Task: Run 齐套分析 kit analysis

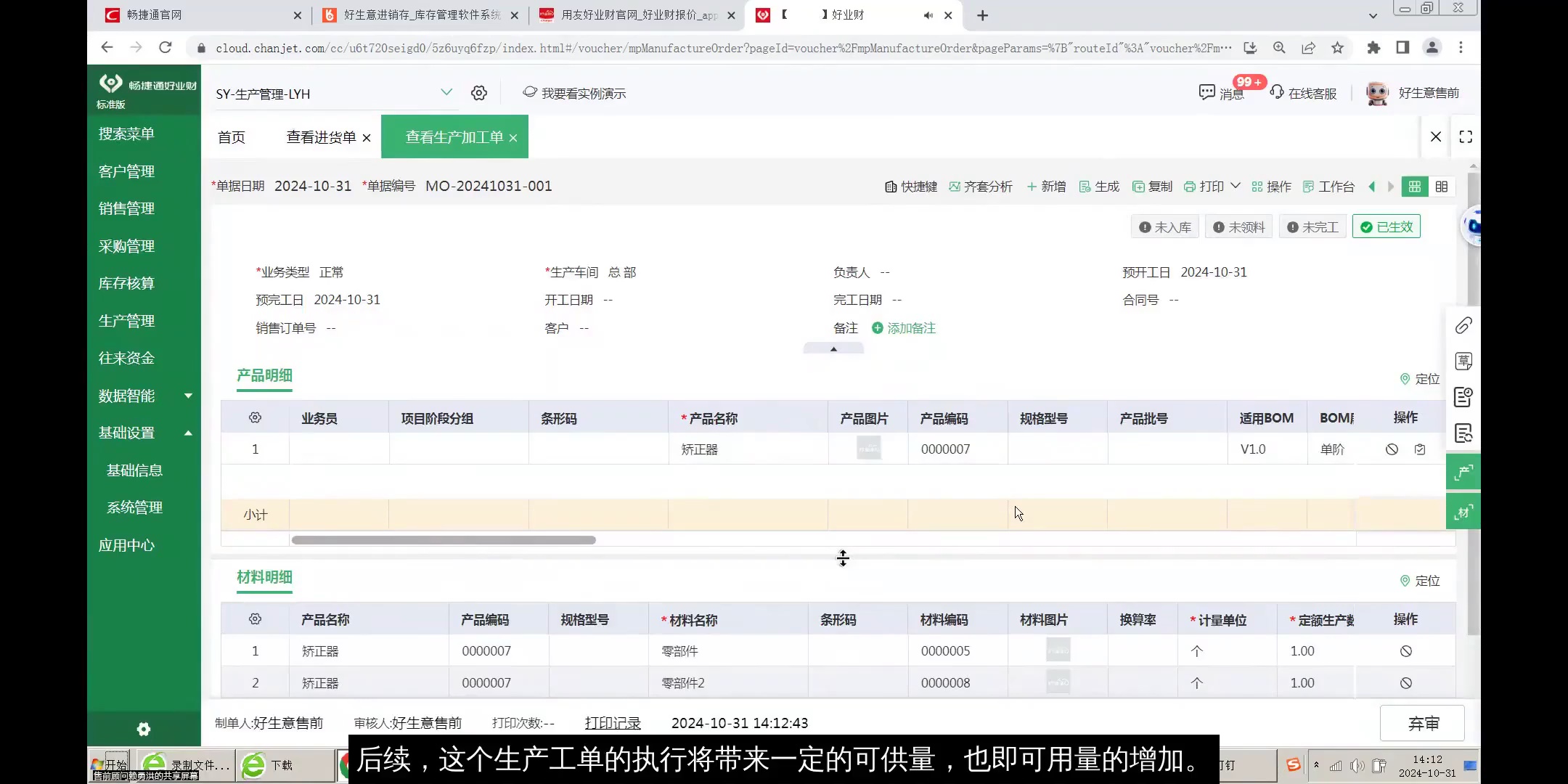Action: tap(980, 187)
